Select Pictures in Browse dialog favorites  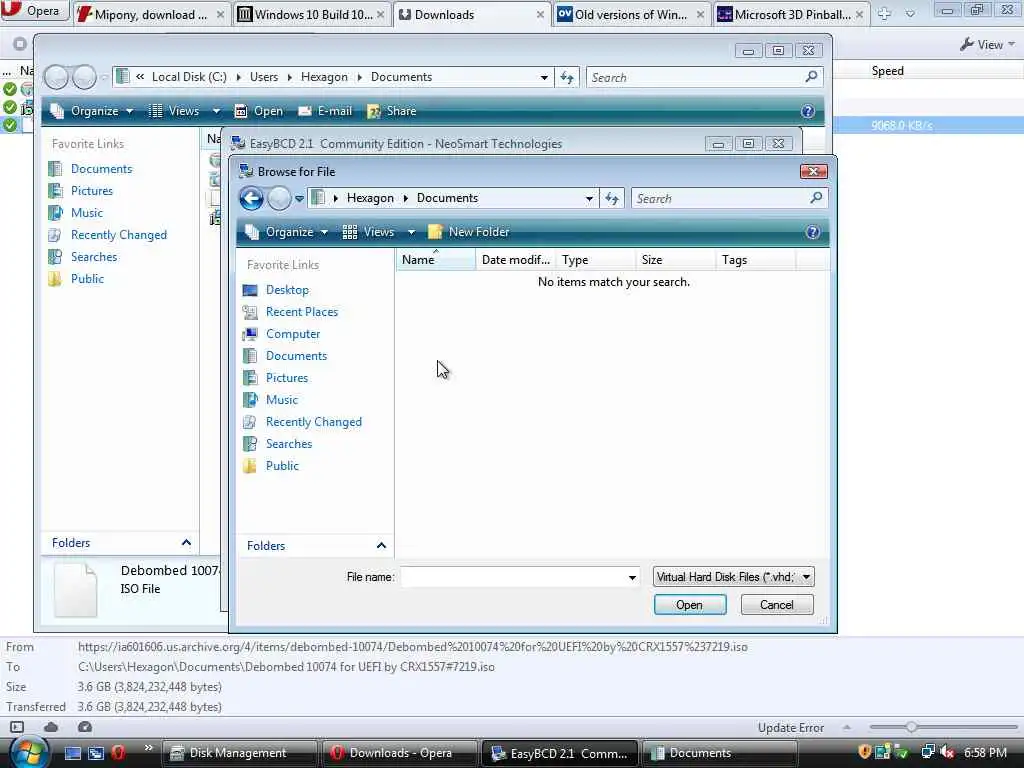click(x=287, y=378)
